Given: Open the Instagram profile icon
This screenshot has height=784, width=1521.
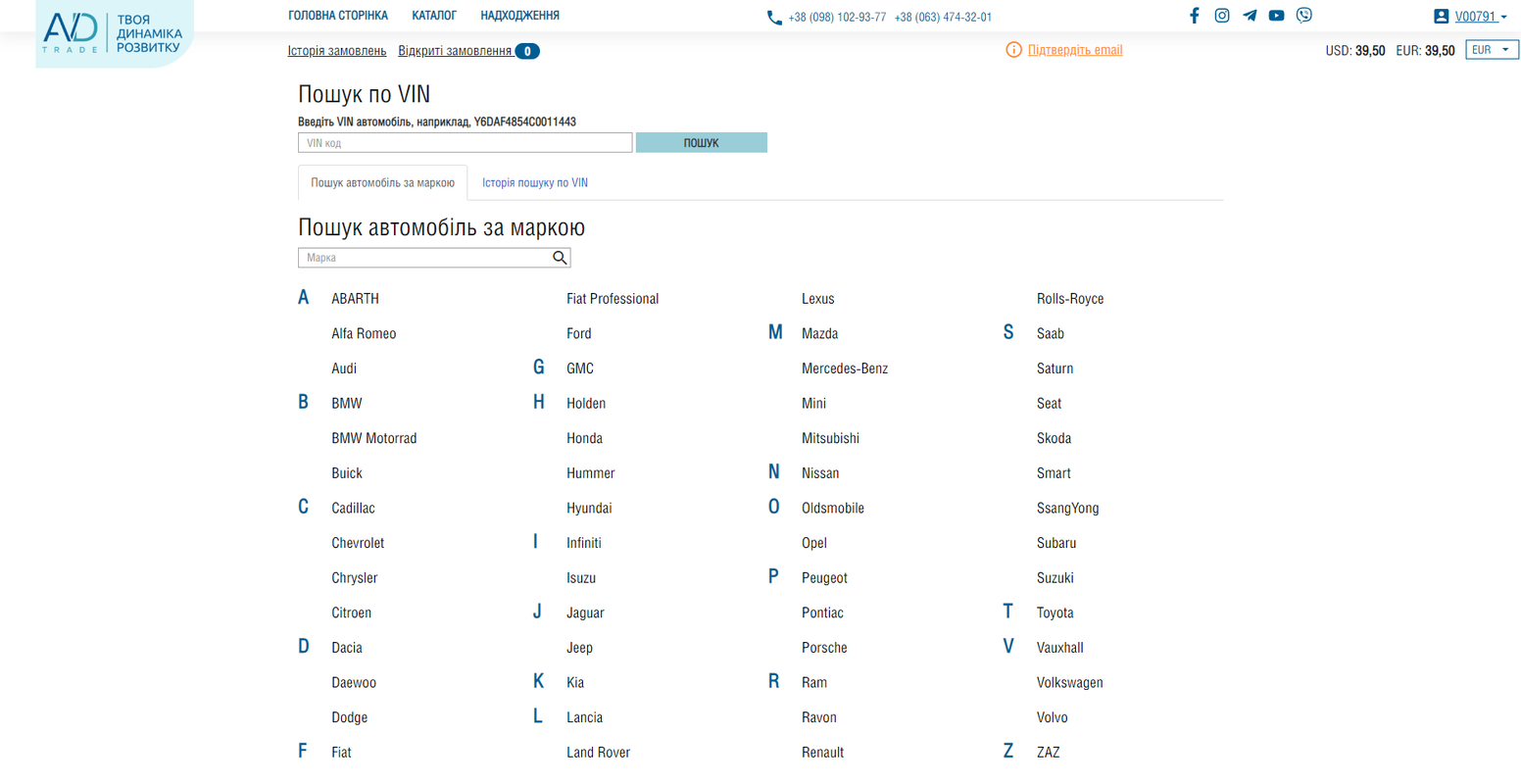Looking at the screenshot, I should point(1221,16).
